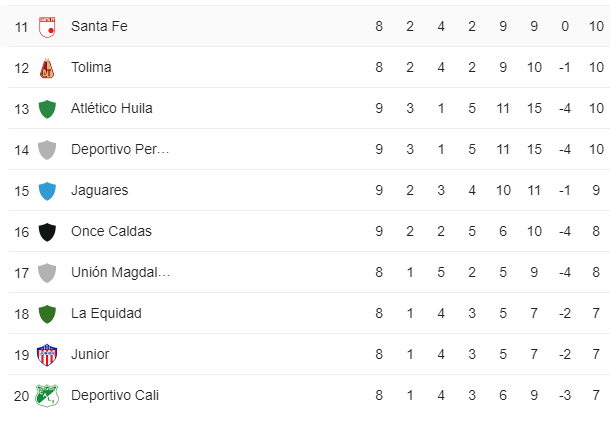Click the Deportivo Cali team crest

[47, 396]
